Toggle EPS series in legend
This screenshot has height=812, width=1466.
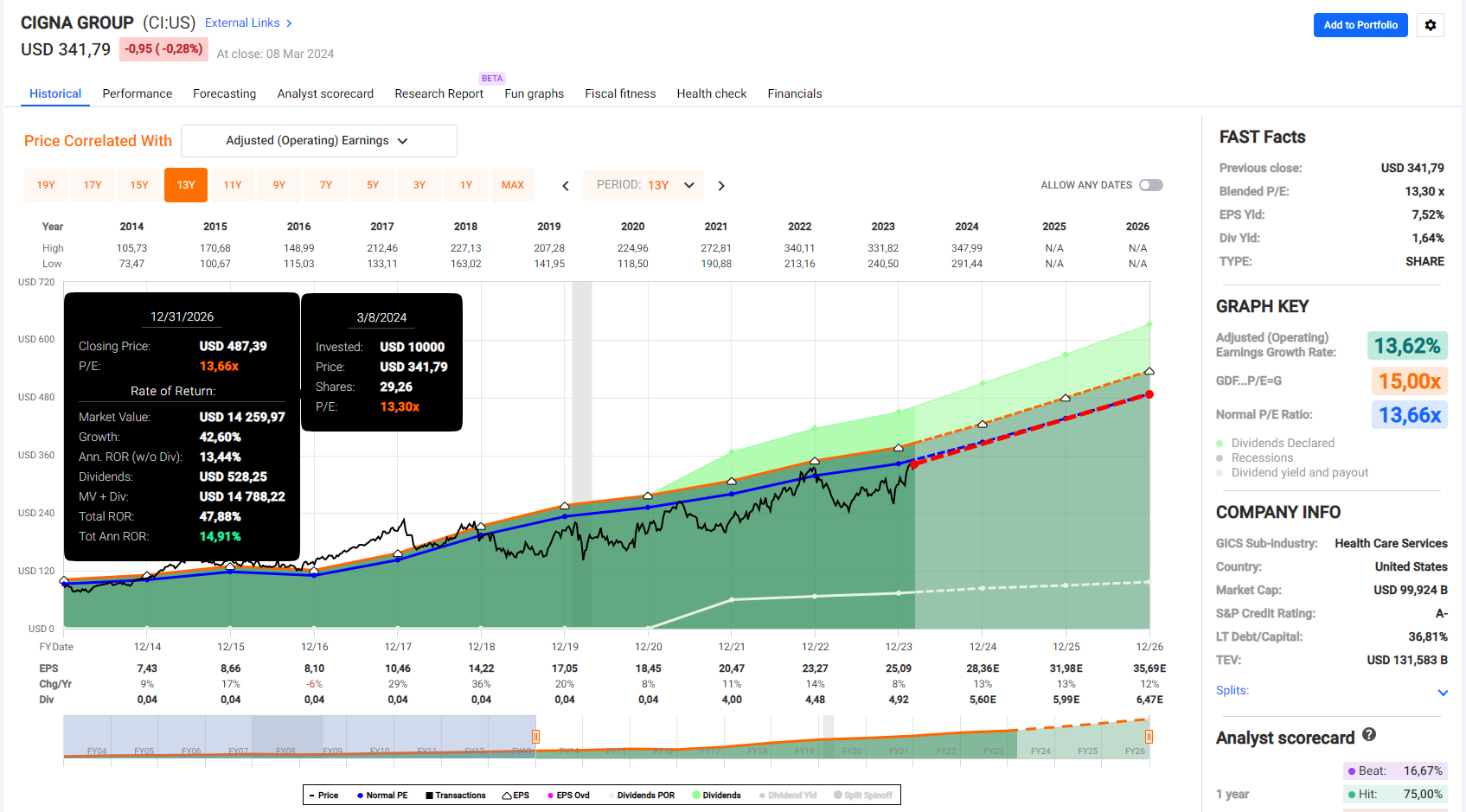tap(515, 796)
